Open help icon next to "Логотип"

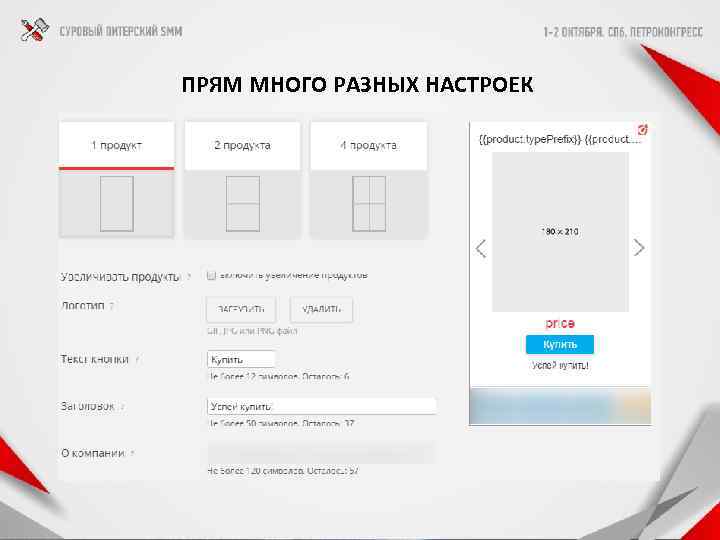click(x=112, y=306)
